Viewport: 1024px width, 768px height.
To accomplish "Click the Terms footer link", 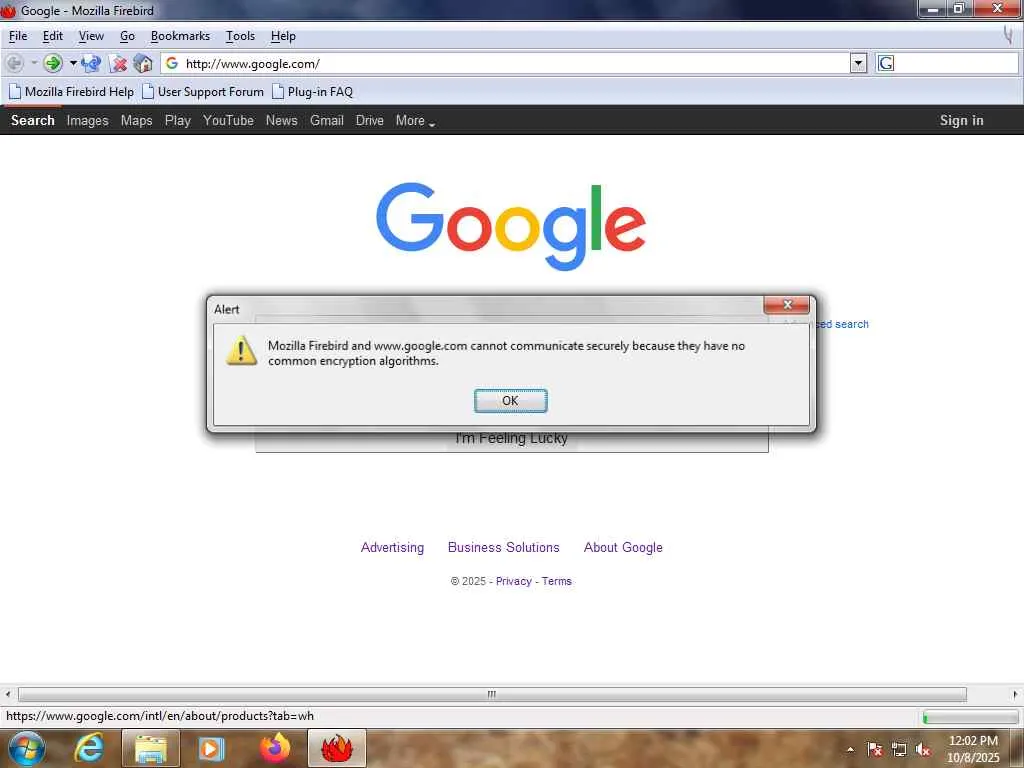I will click(x=556, y=581).
